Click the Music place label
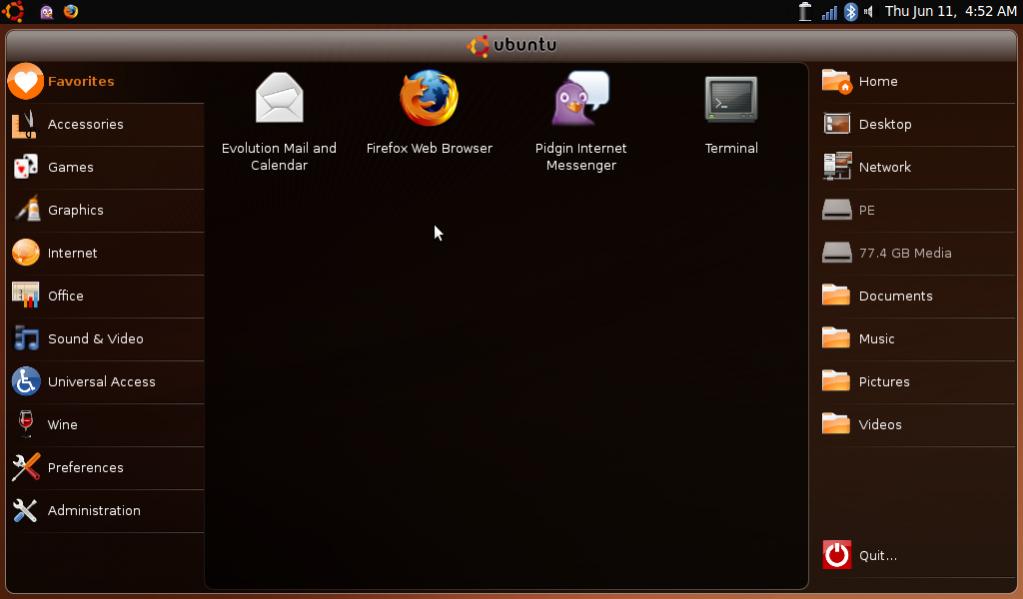The height and width of the screenshot is (599, 1023). pyautogui.click(x=876, y=339)
